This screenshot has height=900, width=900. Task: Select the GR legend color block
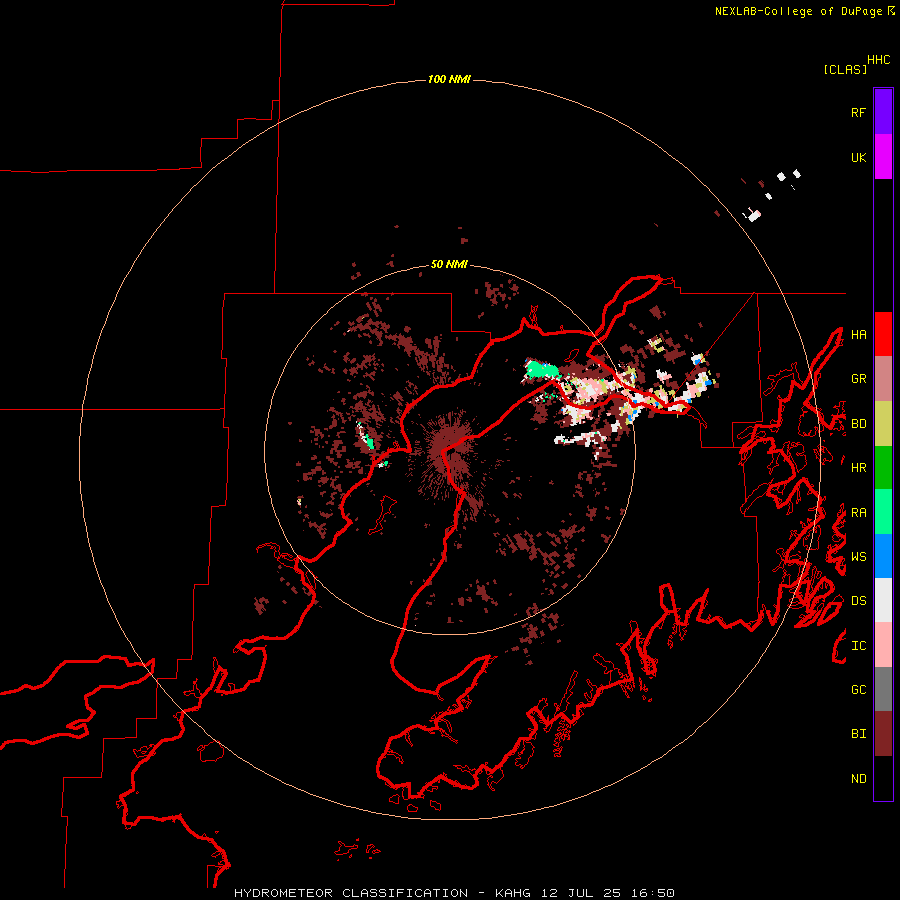pyautogui.click(x=883, y=379)
